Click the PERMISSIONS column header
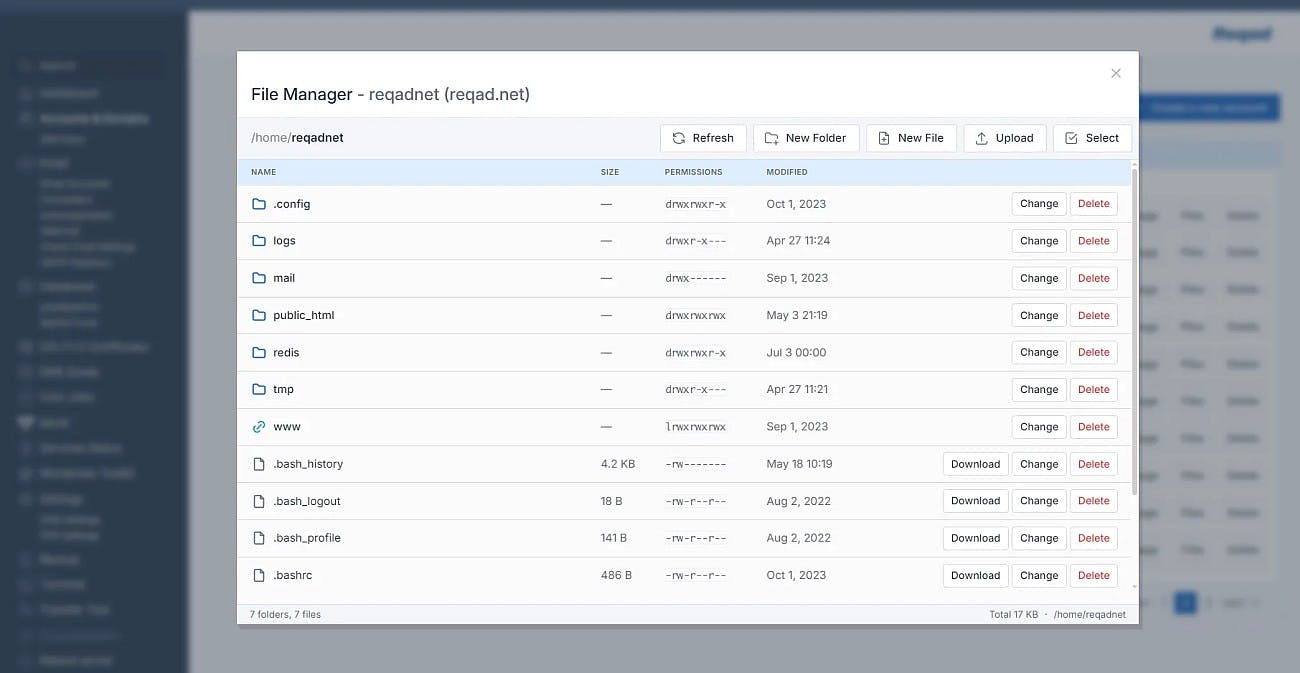1300x673 pixels. (x=693, y=172)
